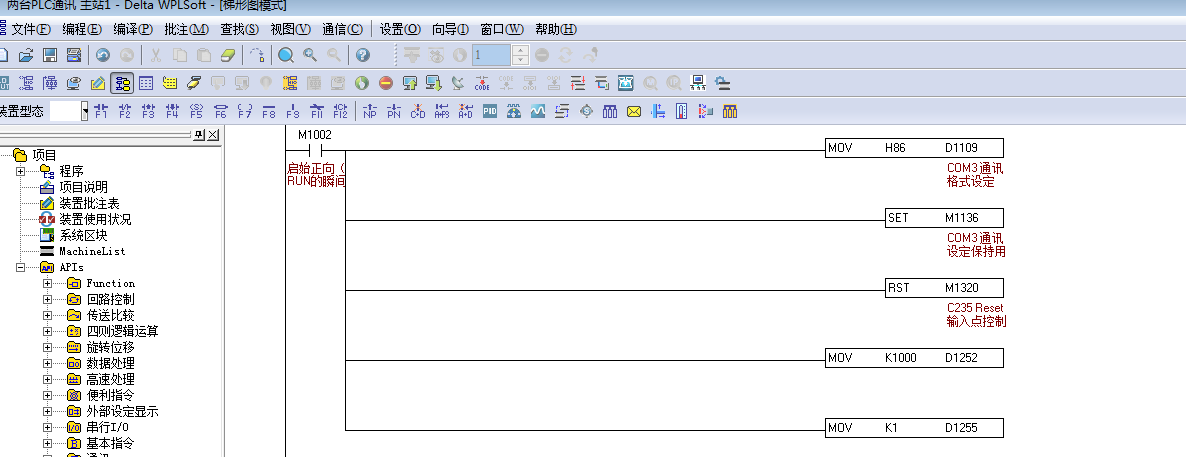Click the F1 normally-open contact icon
The image size is (1186, 457).
tap(100, 111)
